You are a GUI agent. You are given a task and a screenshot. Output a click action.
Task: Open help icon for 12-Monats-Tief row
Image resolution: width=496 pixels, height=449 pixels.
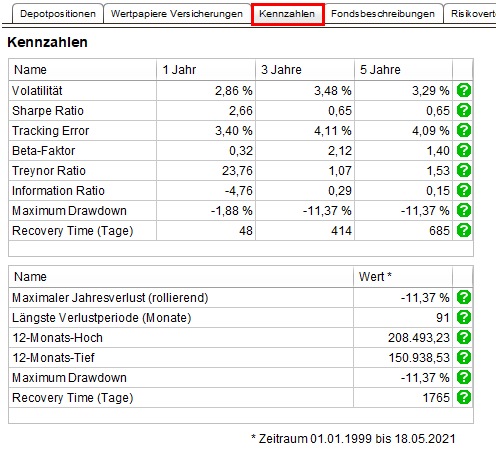point(464,357)
